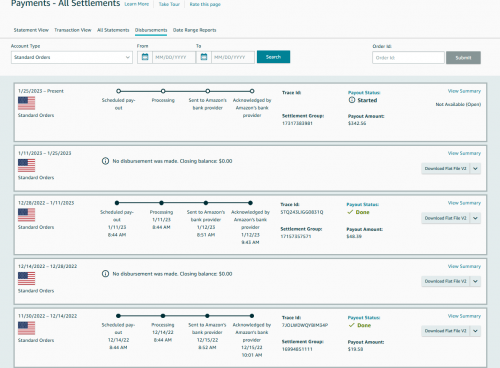Click the Take Tour link
The image size is (500, 368).
169,4
